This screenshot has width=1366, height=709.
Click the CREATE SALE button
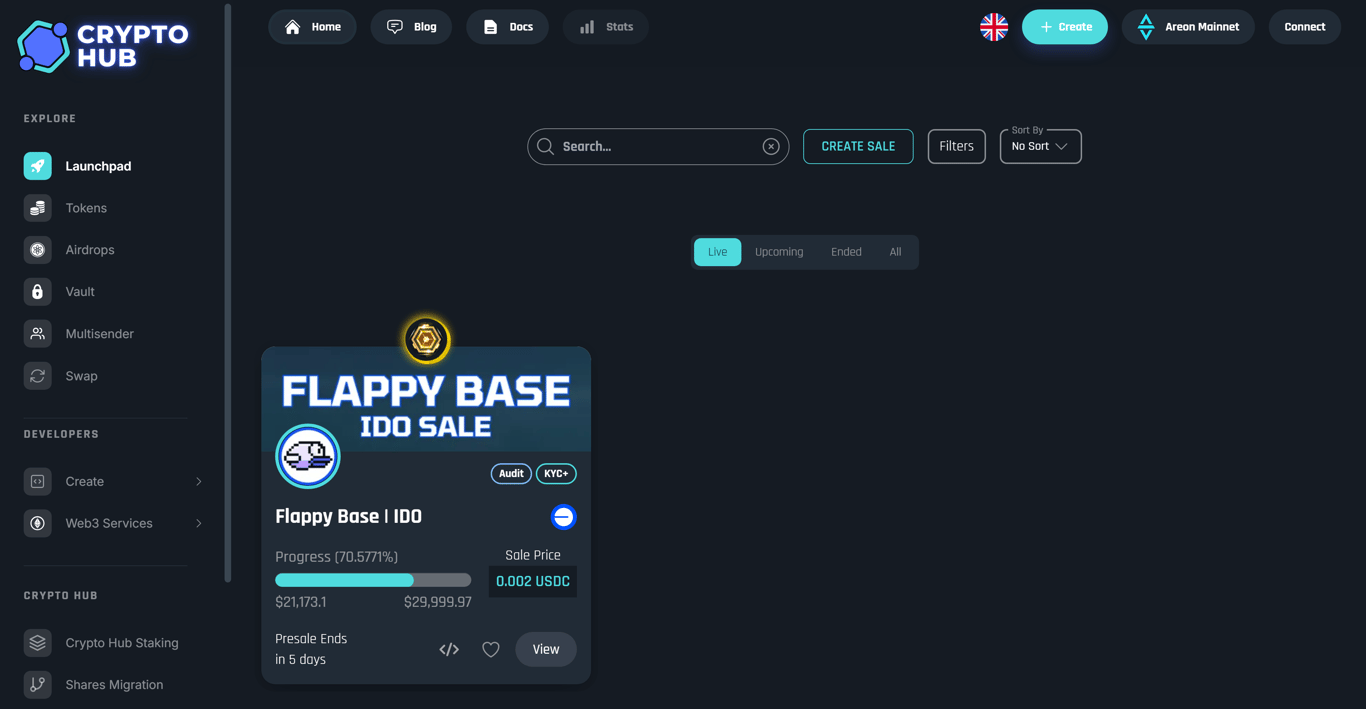click(x=858, y=146)
